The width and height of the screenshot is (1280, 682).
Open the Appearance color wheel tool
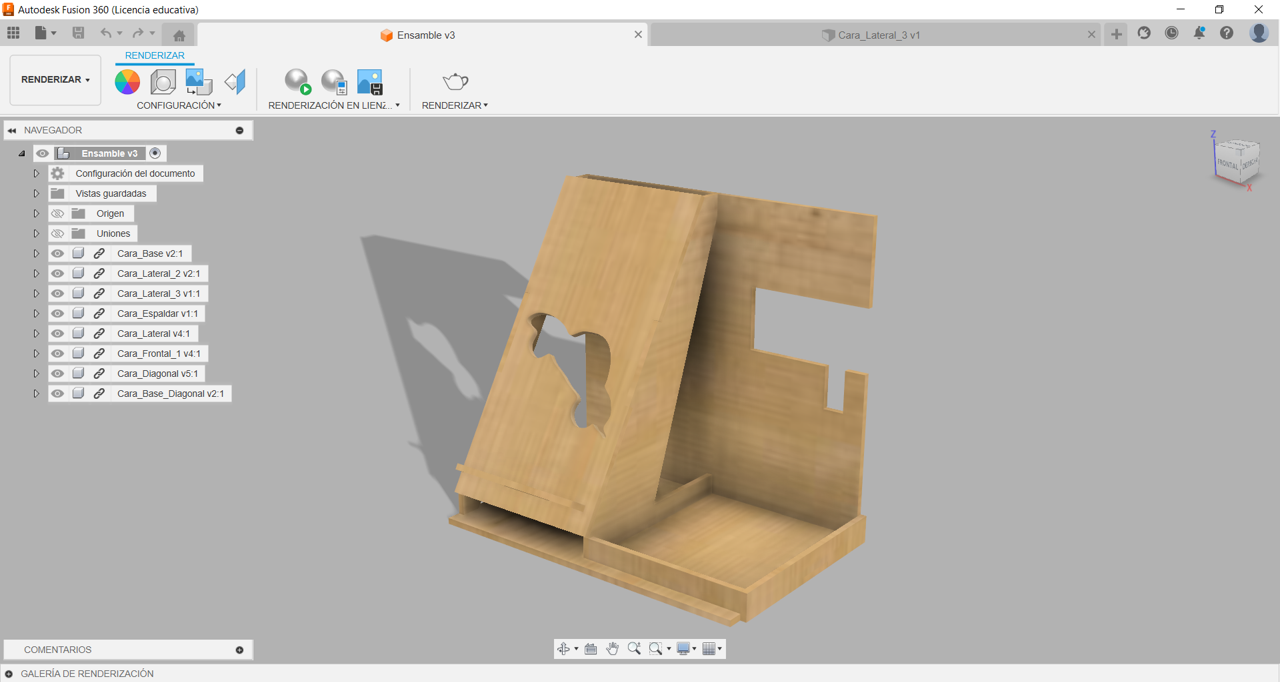coord(127,82)
